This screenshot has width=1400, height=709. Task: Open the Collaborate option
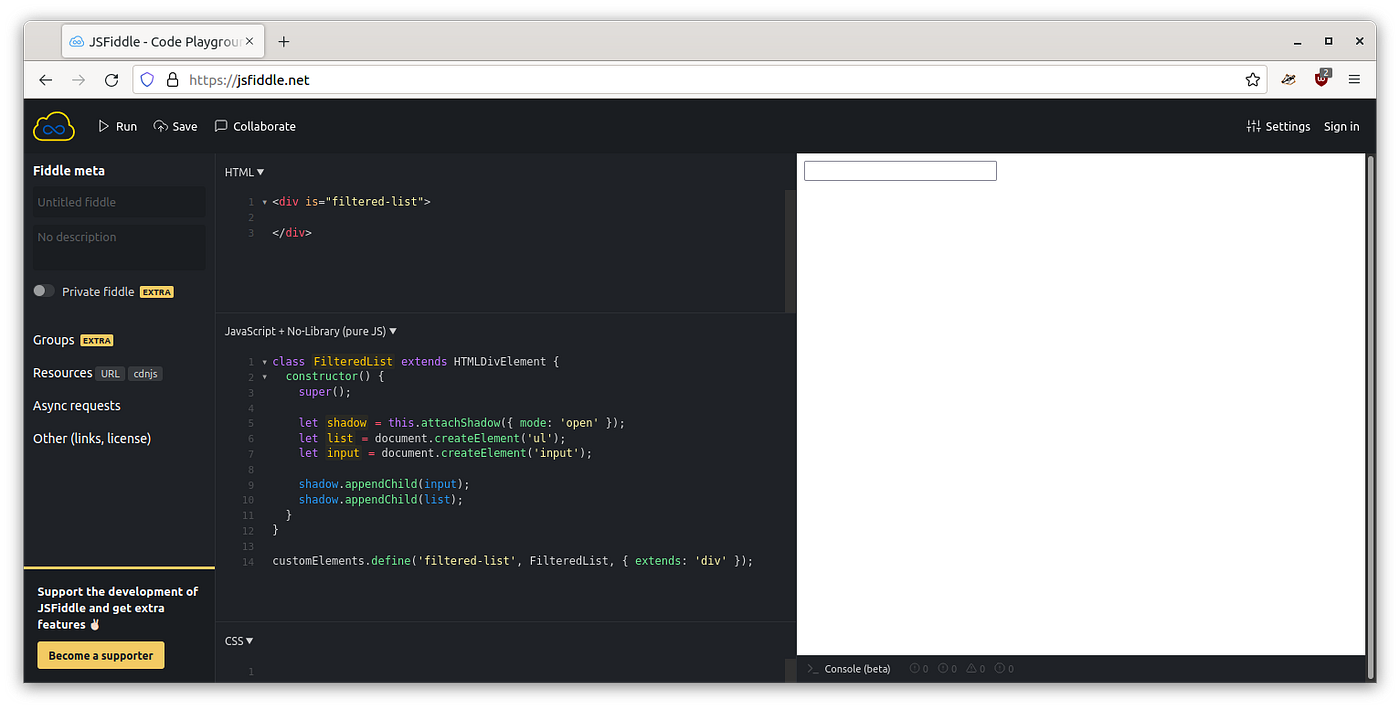255,126
